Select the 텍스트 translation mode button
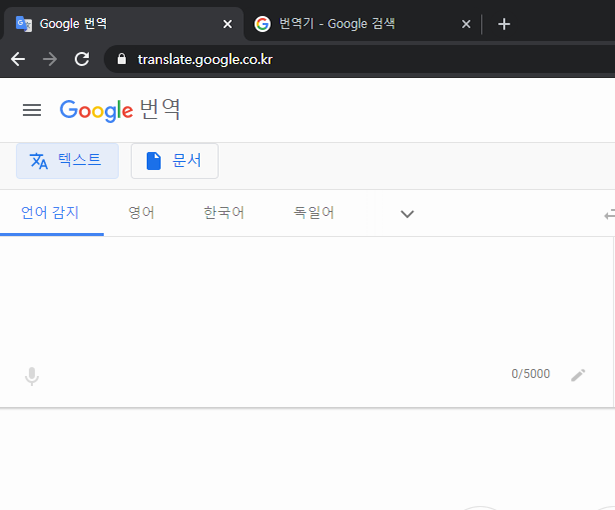This screenshot has width=615, height=510. (x=67, y=161)
